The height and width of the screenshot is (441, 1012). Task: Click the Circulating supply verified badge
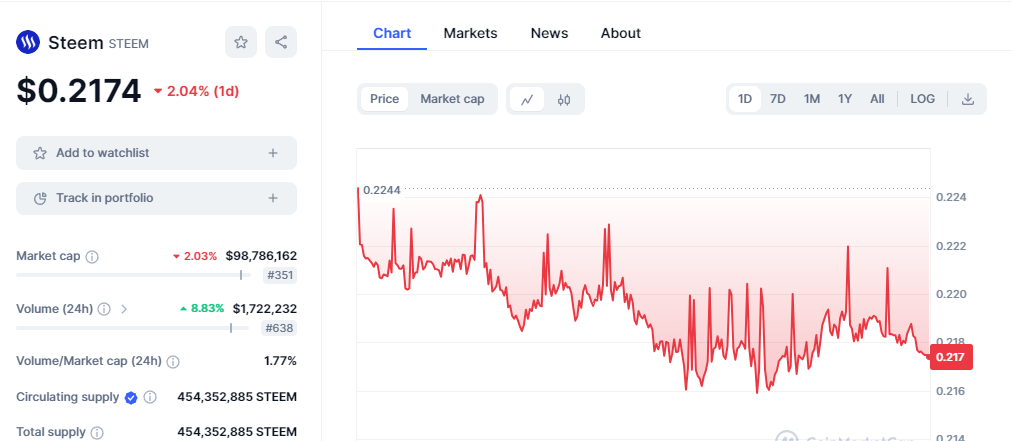(131, 397)
